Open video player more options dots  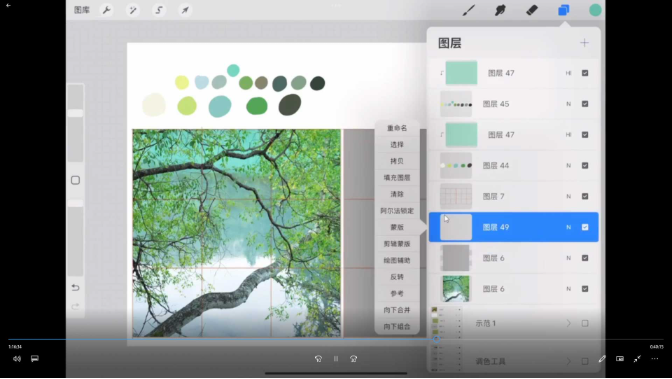(x=655, y=359)
